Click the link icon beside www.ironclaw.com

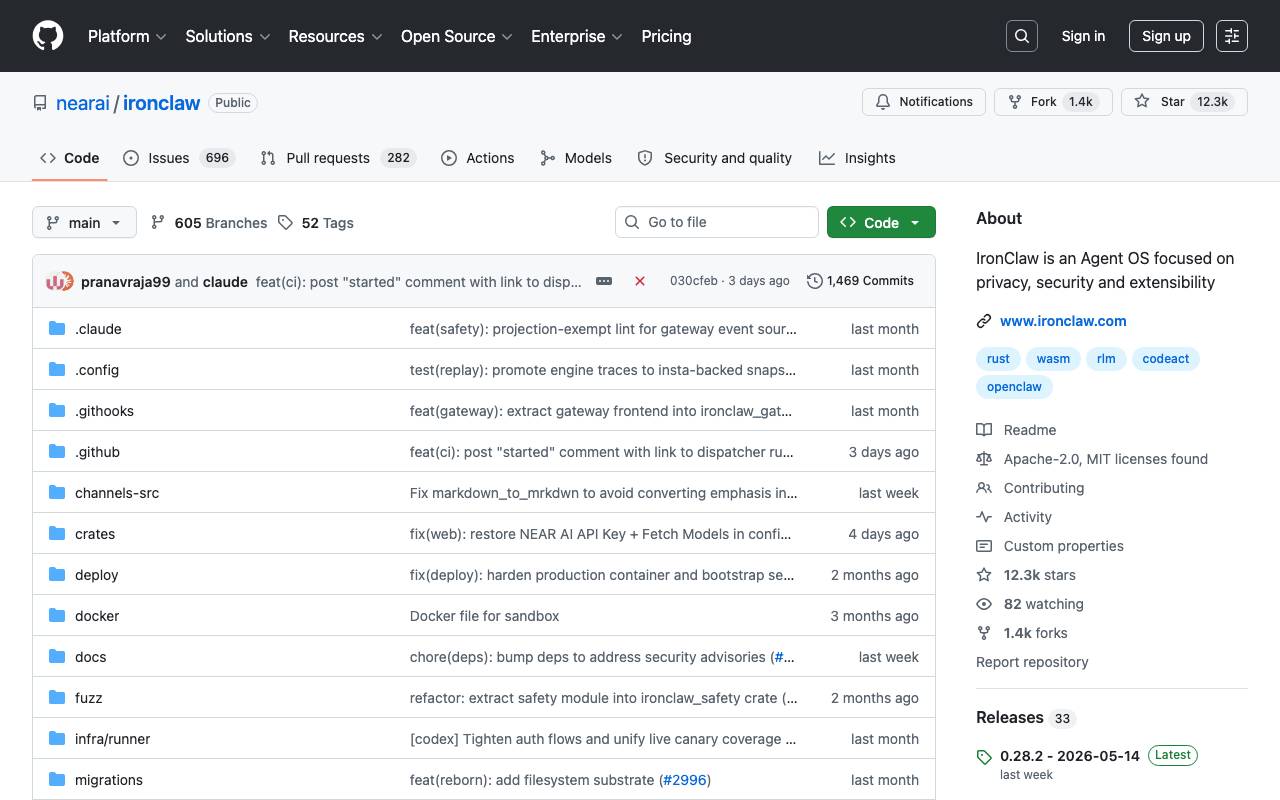(x=984, y=321)
